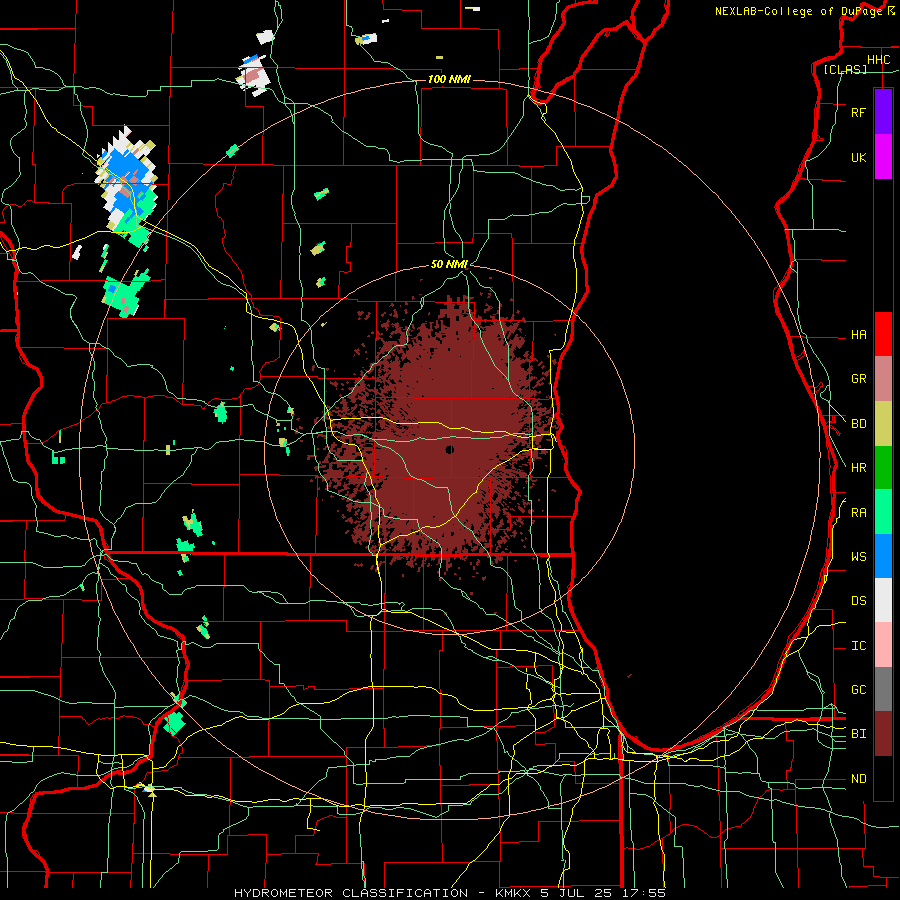
Task: Click the HA legend label text
Action: 859,335
